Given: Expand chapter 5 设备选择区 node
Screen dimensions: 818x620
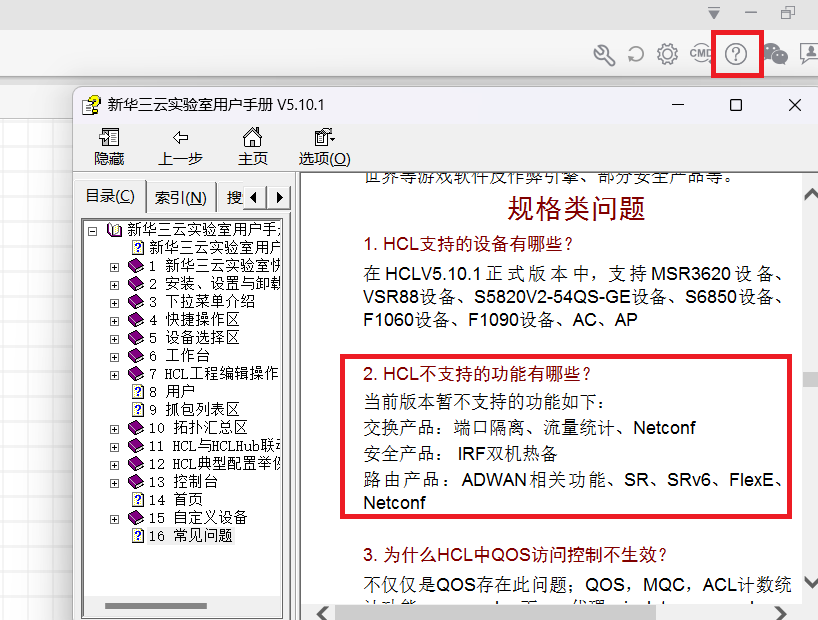Looking at the screenshot, I should click(114, 339).
